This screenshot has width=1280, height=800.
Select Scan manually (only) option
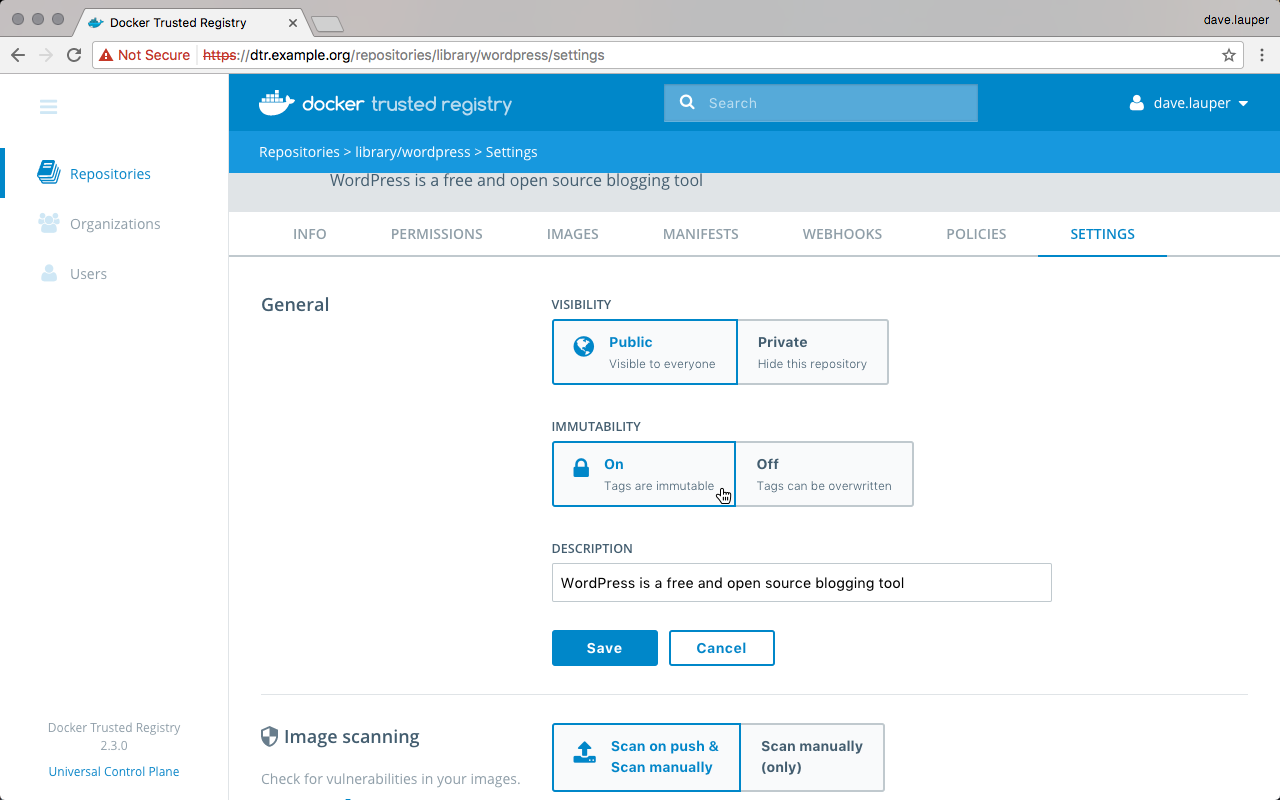(811, 757)
